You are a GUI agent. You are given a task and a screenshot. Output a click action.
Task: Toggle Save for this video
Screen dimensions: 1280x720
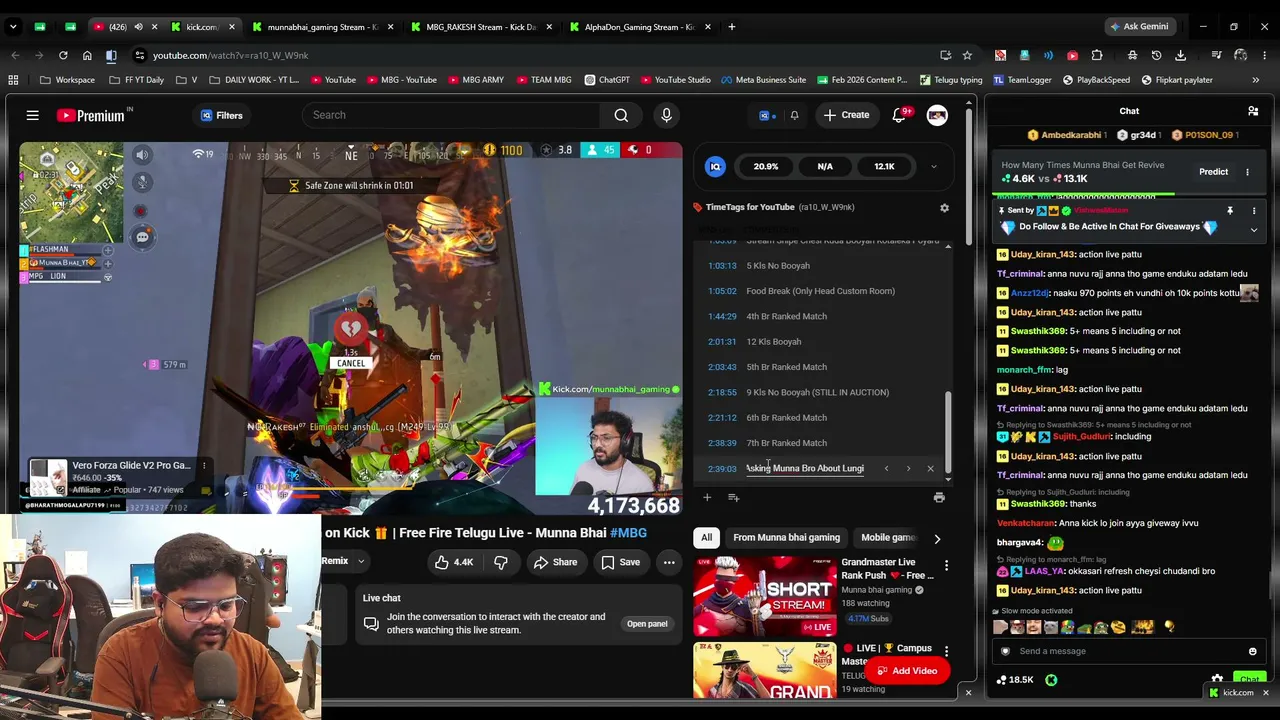620,562
